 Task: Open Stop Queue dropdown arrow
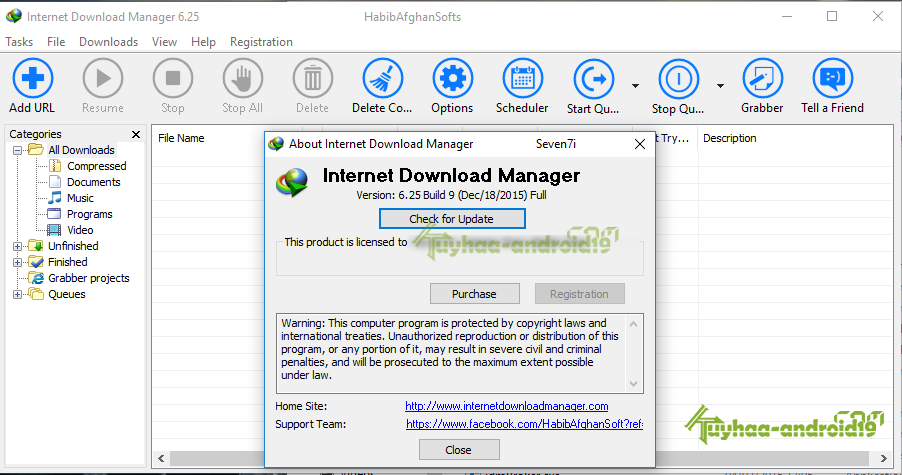[x=720, y=86]
